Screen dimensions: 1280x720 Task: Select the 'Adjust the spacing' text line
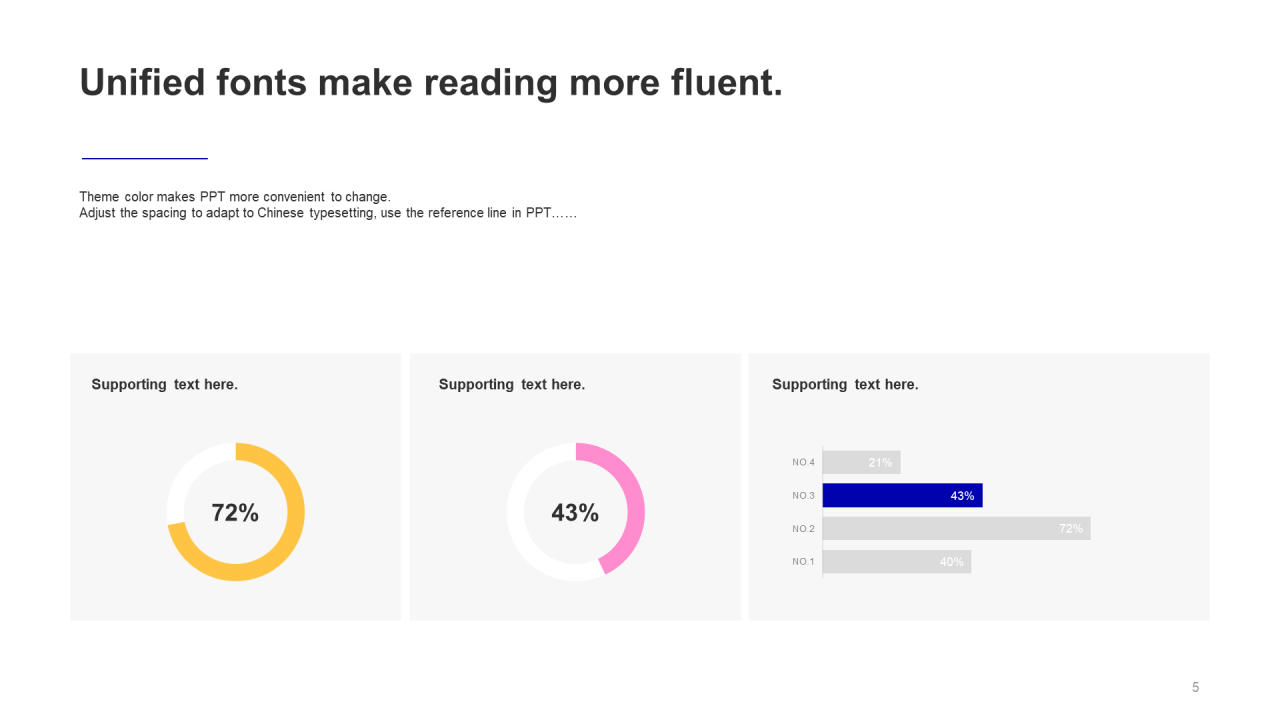click(328, 213)
